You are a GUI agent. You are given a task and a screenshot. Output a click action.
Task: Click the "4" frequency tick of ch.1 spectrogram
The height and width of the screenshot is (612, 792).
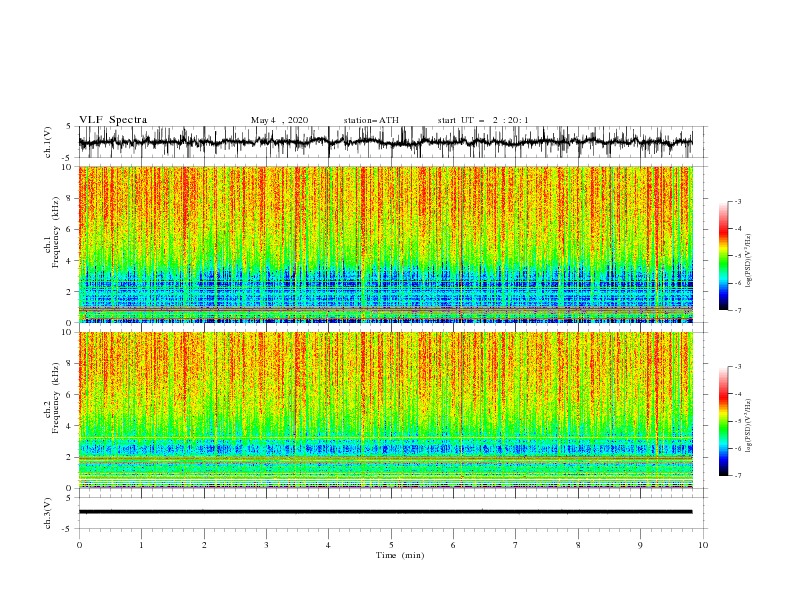point(69,261)
